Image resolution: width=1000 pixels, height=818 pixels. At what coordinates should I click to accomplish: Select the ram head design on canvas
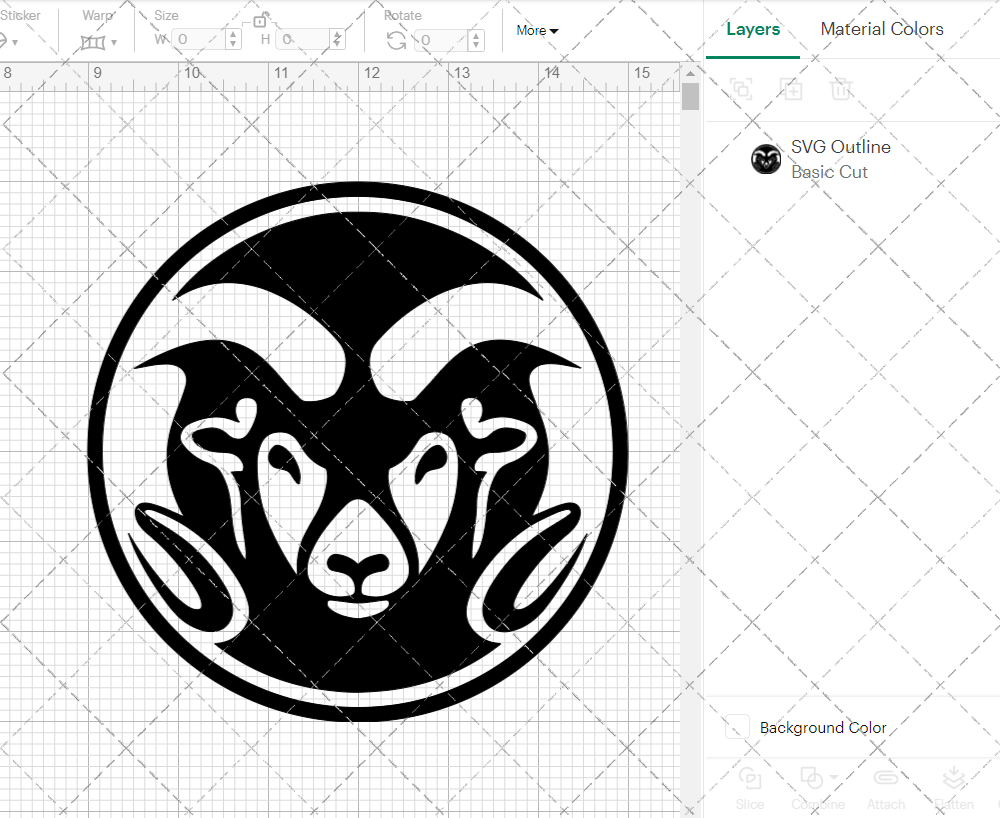coord(358,451)
